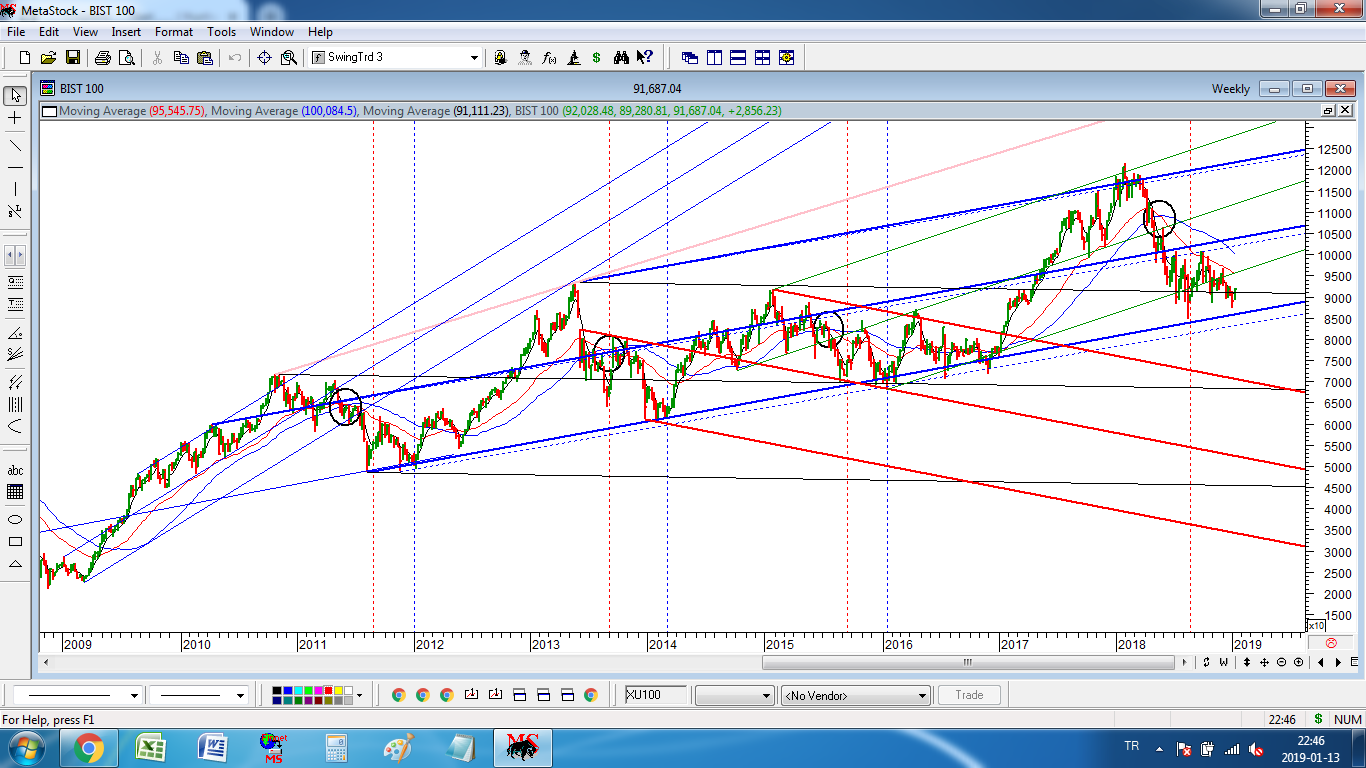
Task: Open the line style dropdown
Action: (133, 695)
